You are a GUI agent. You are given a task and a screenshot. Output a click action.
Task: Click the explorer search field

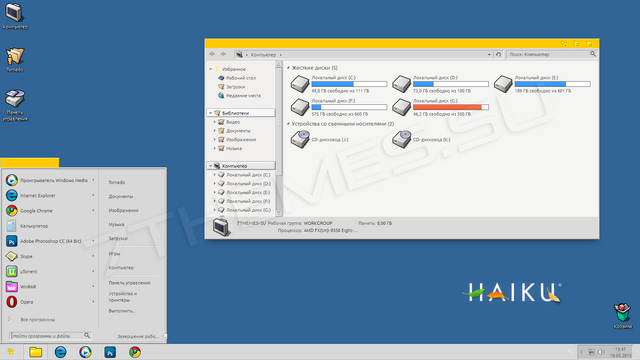[x=548, y=54]
